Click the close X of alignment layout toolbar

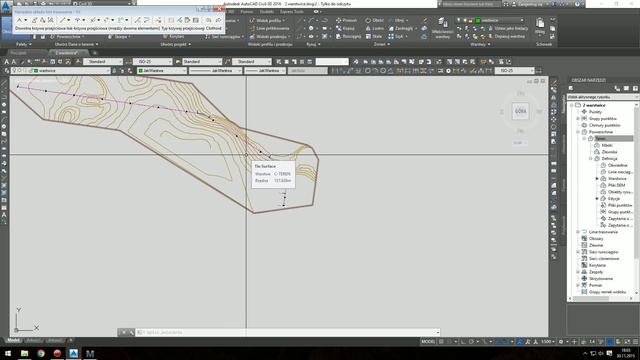(219, 9)
